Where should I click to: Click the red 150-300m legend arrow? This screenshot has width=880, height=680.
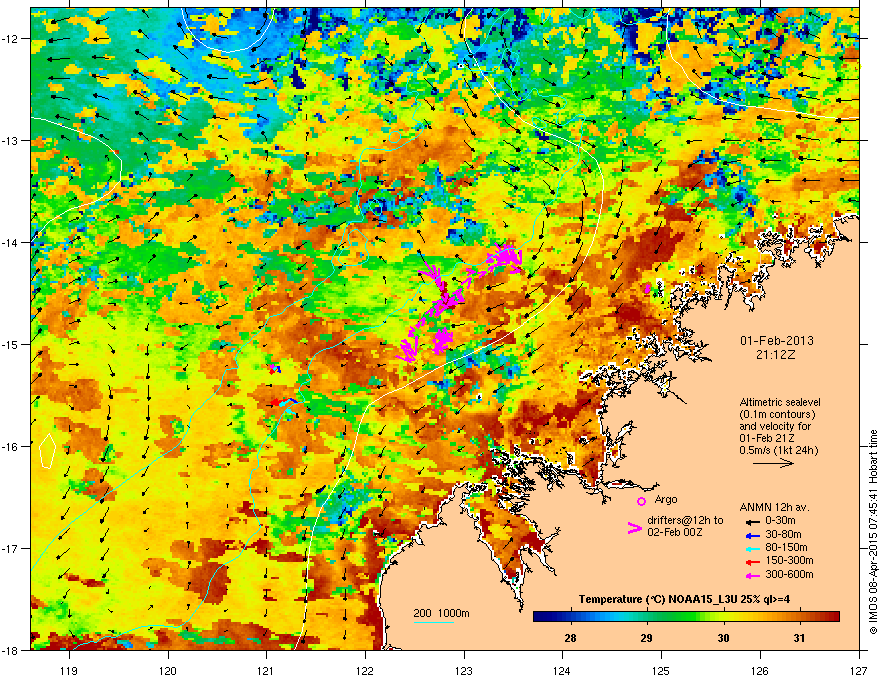(753, 561)
